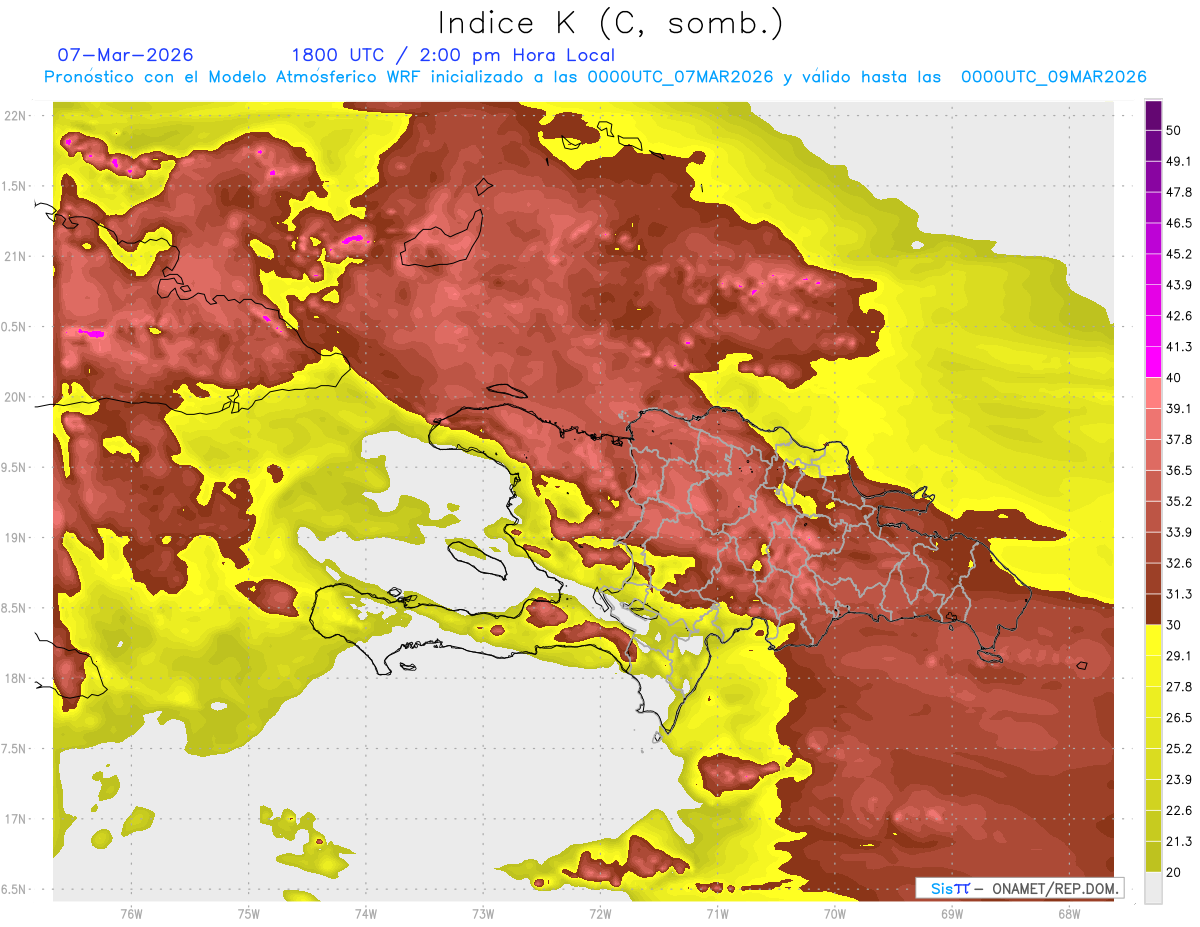The image size is (1200, 927).
Task: Click the "75W" longitude label
Action: pyautogui.click(x=248, y=913)
